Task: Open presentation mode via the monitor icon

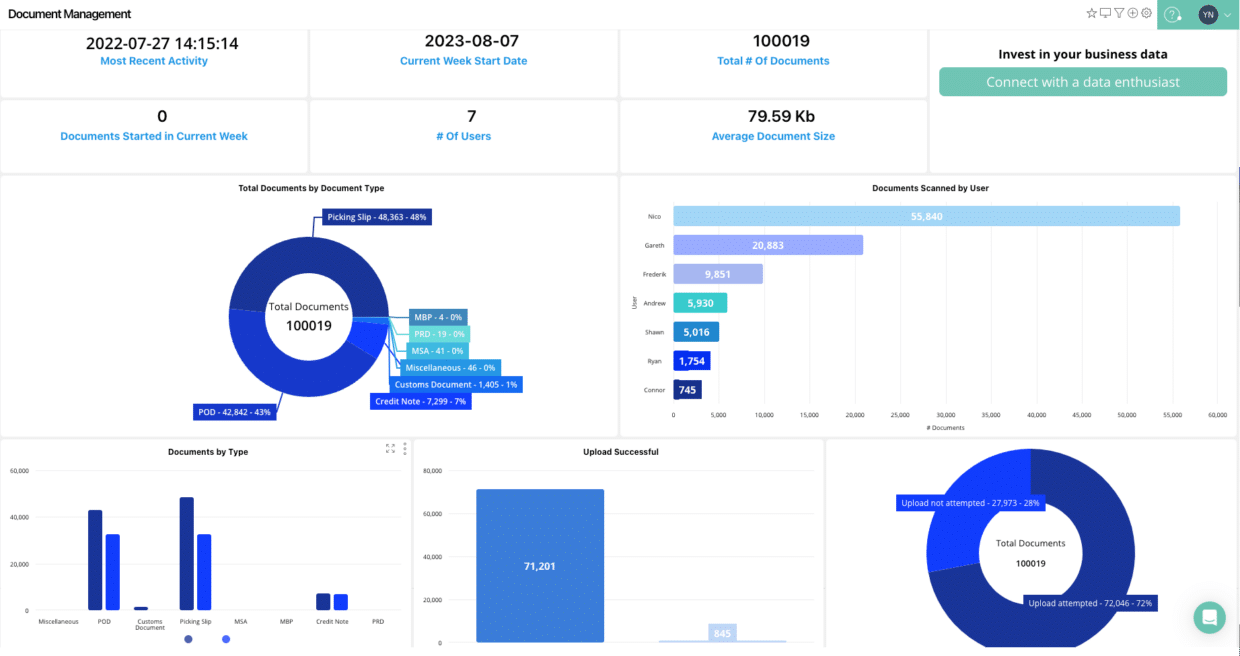Action: pyautogui.click(x=1105, y=14)
